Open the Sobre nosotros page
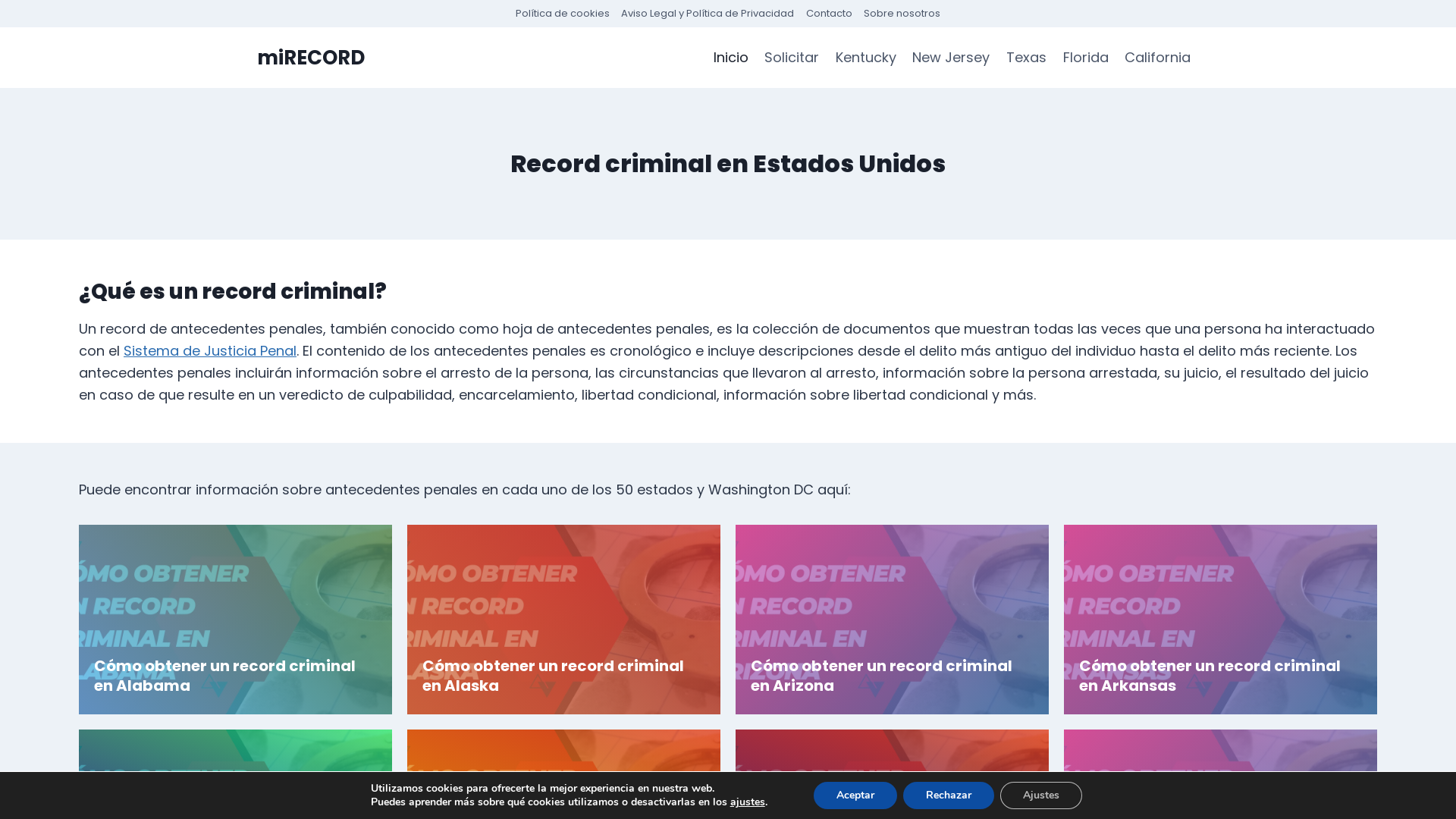The width and height of the screenshot is (1456, 819). [x=901, y=14]
